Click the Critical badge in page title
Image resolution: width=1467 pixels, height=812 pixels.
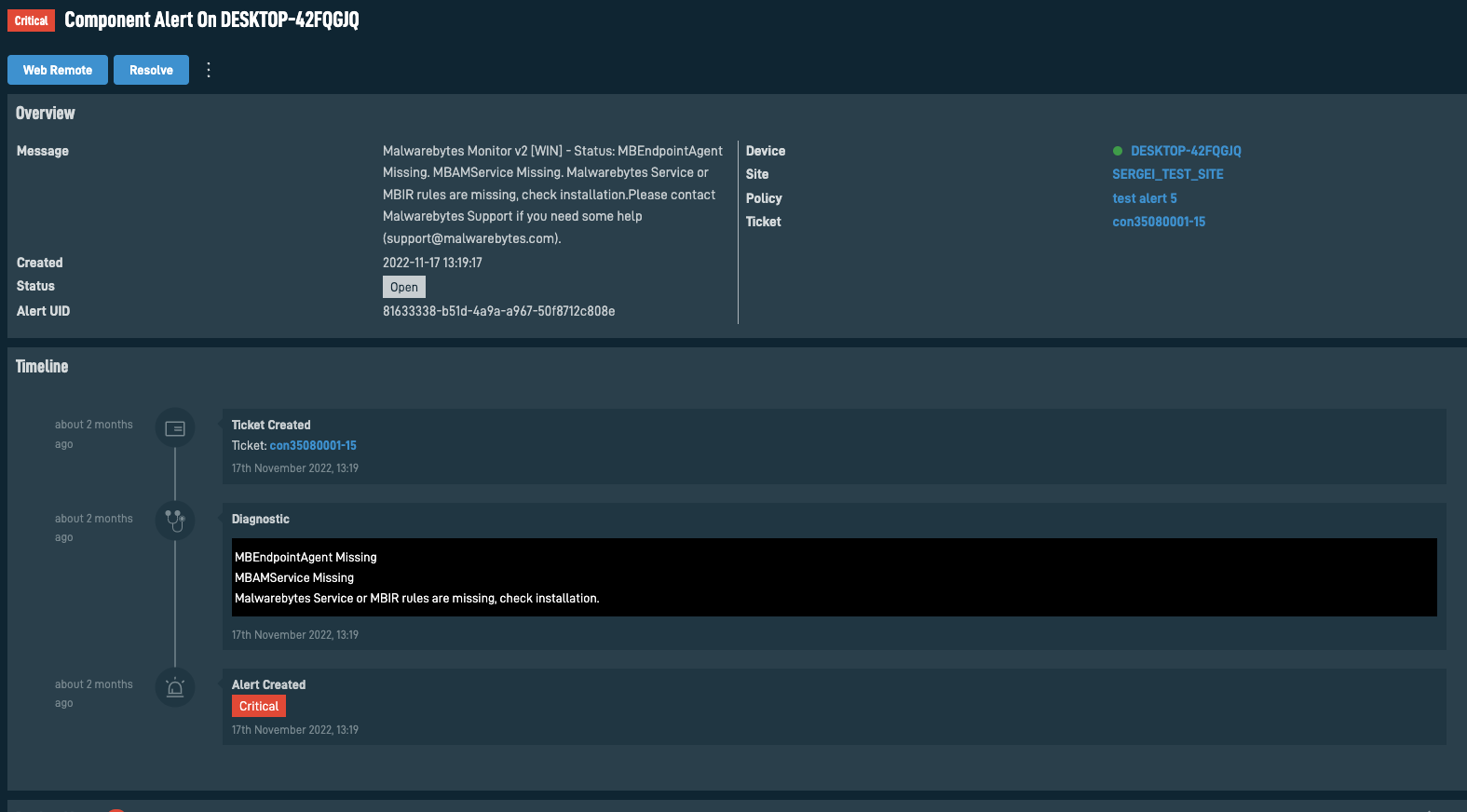(31, 20)
